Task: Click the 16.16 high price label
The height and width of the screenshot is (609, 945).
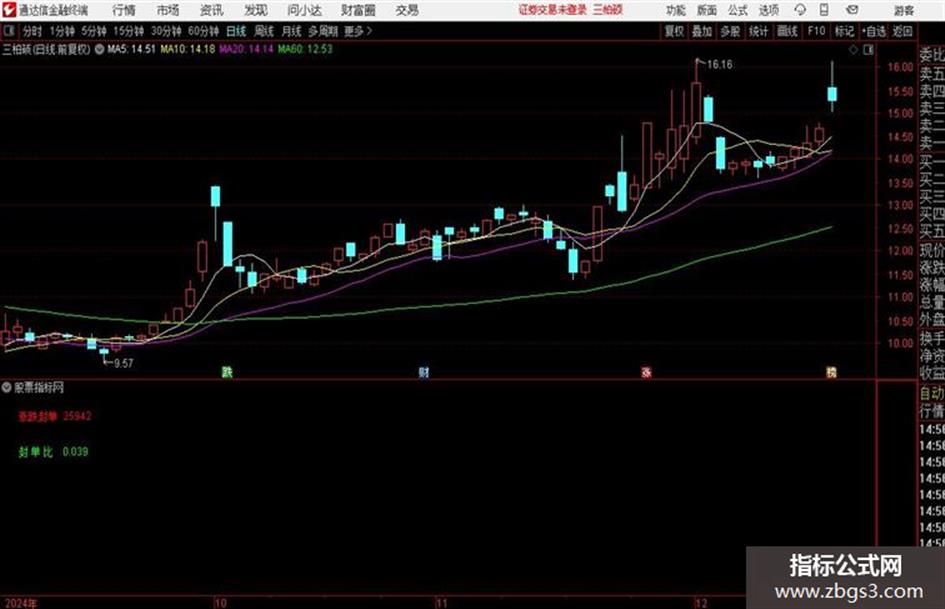Action: point(720,65)
